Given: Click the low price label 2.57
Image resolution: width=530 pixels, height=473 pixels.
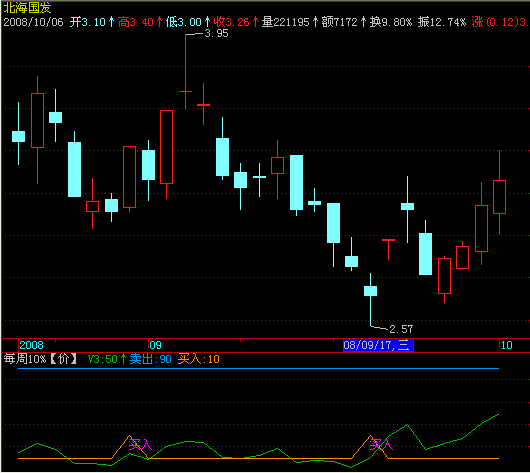Looking at the screenshot, I should [x=401, y=329].
